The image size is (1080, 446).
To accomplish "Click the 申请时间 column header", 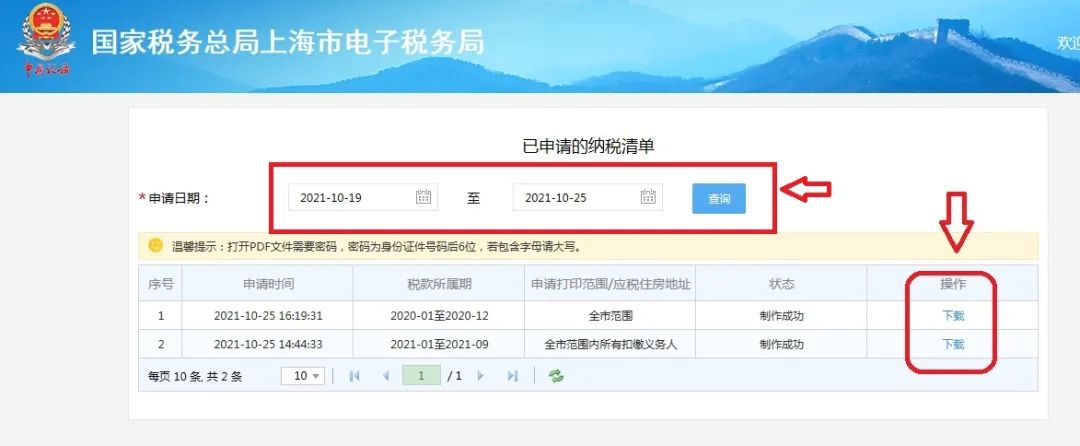I will click(268, 284).
